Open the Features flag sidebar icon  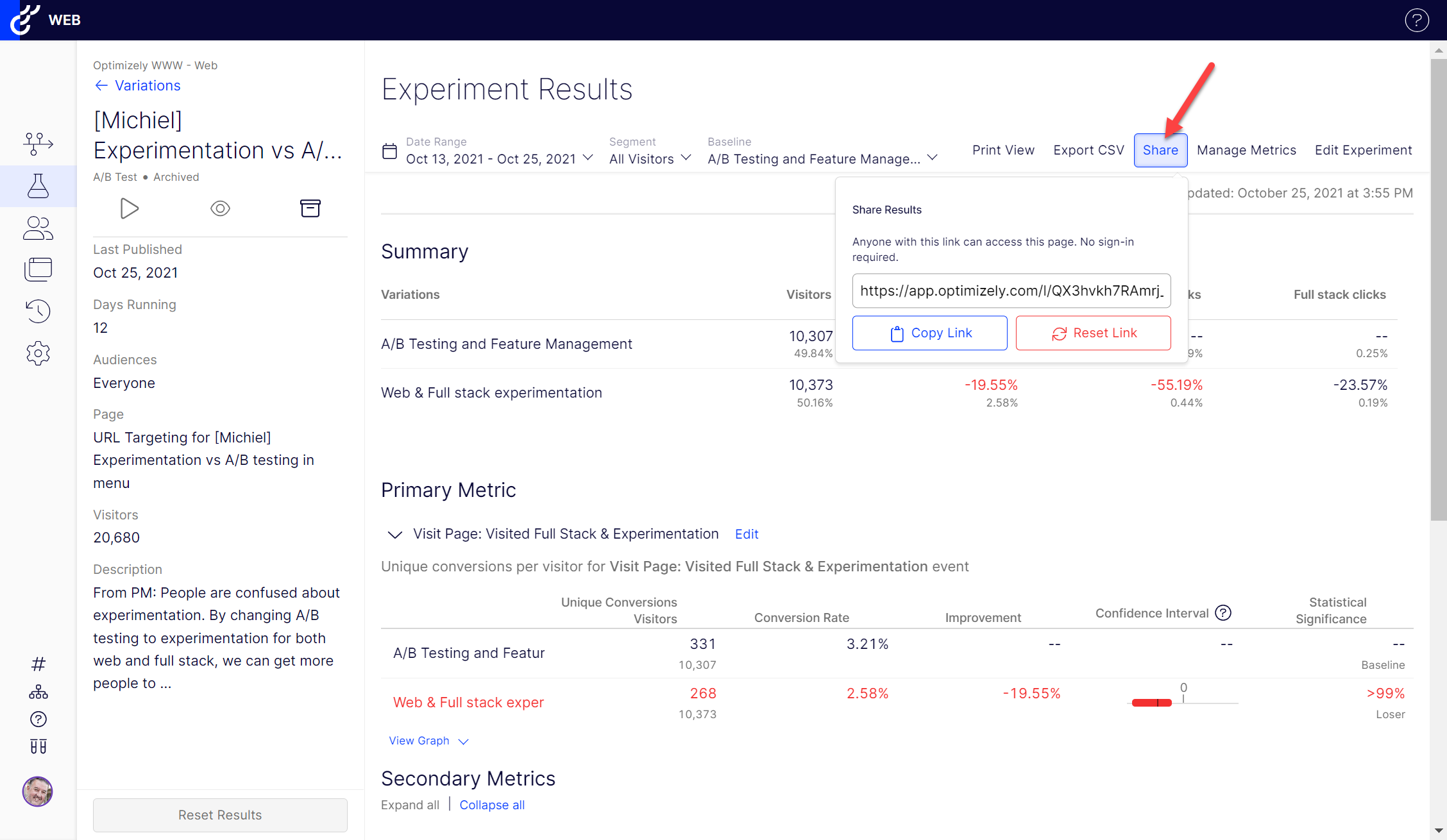coord(38,144)
